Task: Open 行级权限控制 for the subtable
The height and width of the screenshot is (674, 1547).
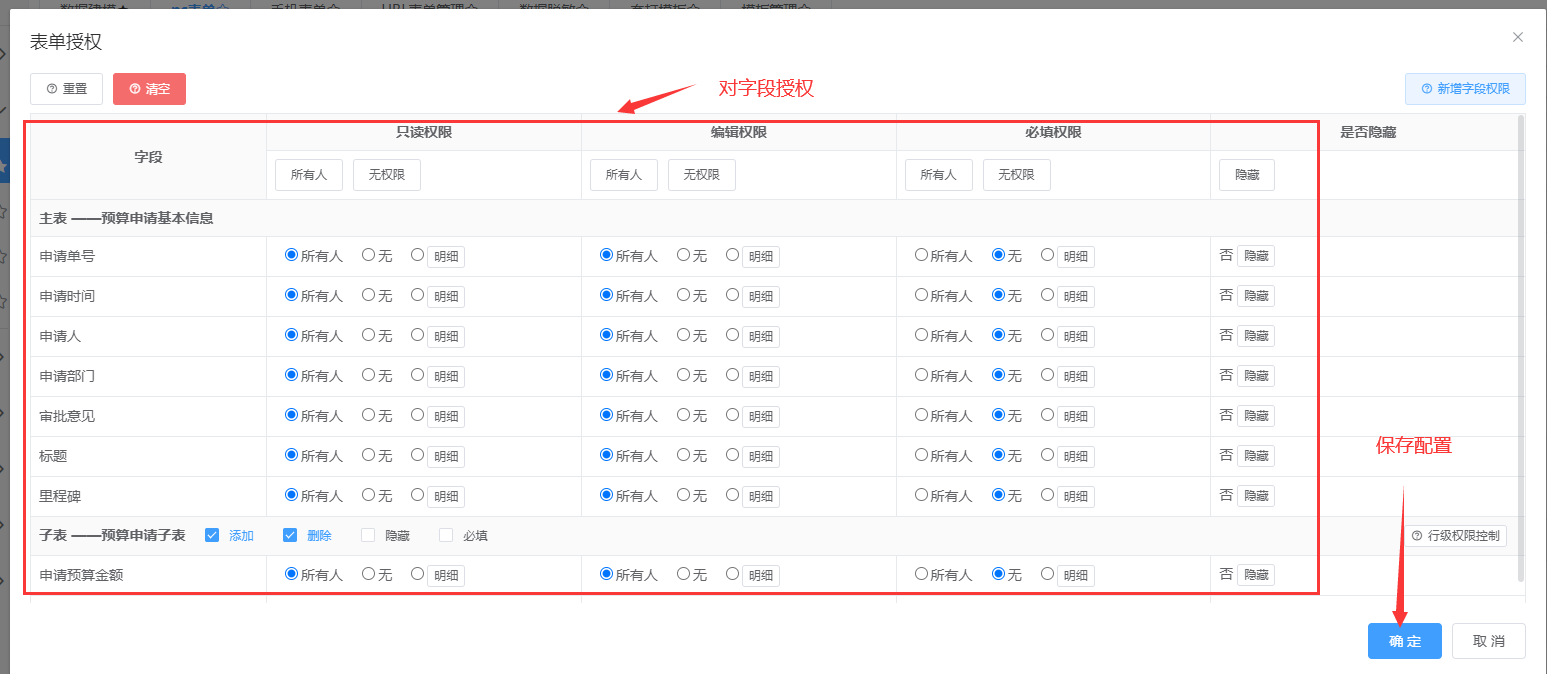Action: tap(1455, 536)
